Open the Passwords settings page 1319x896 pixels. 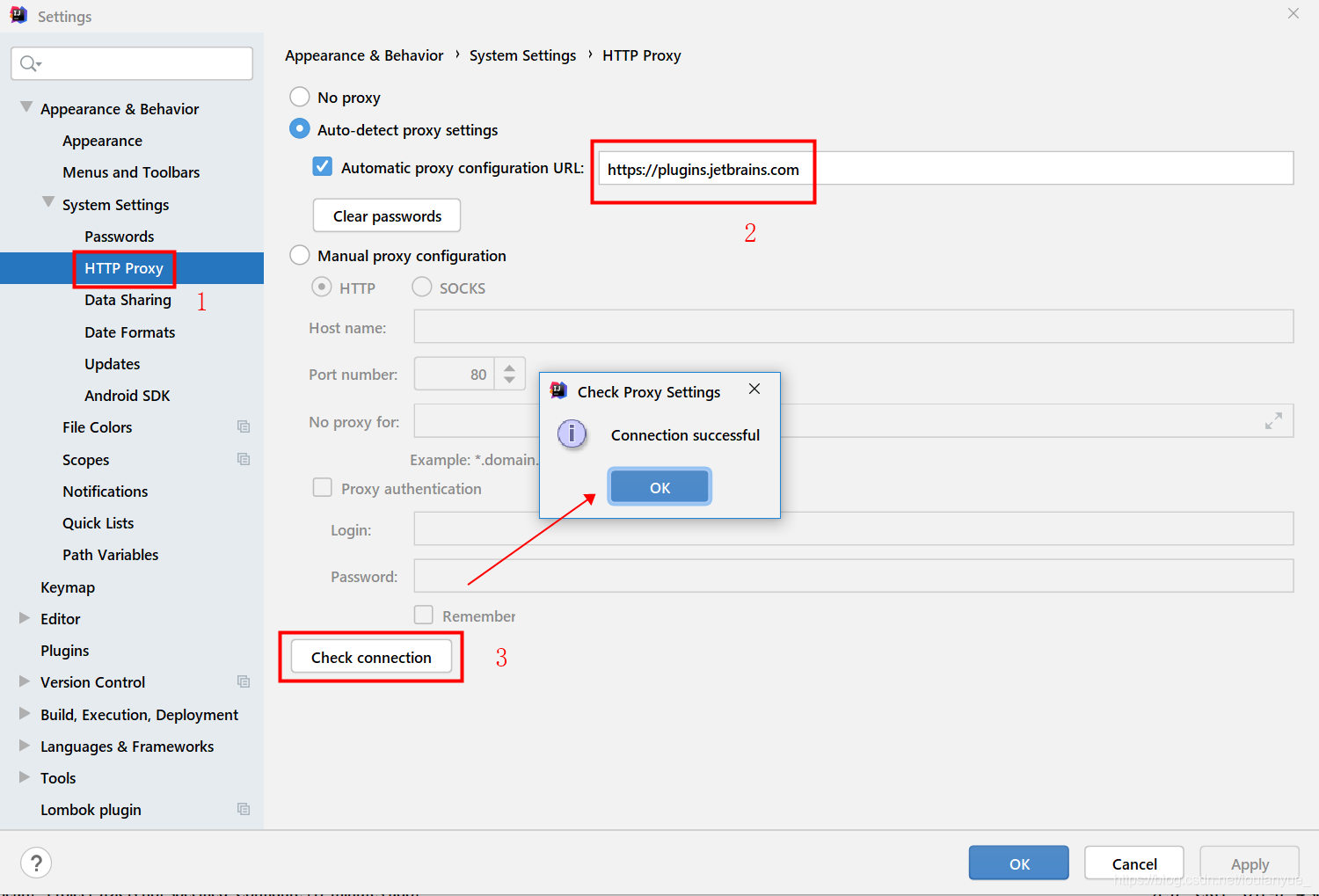click(119, 237)
